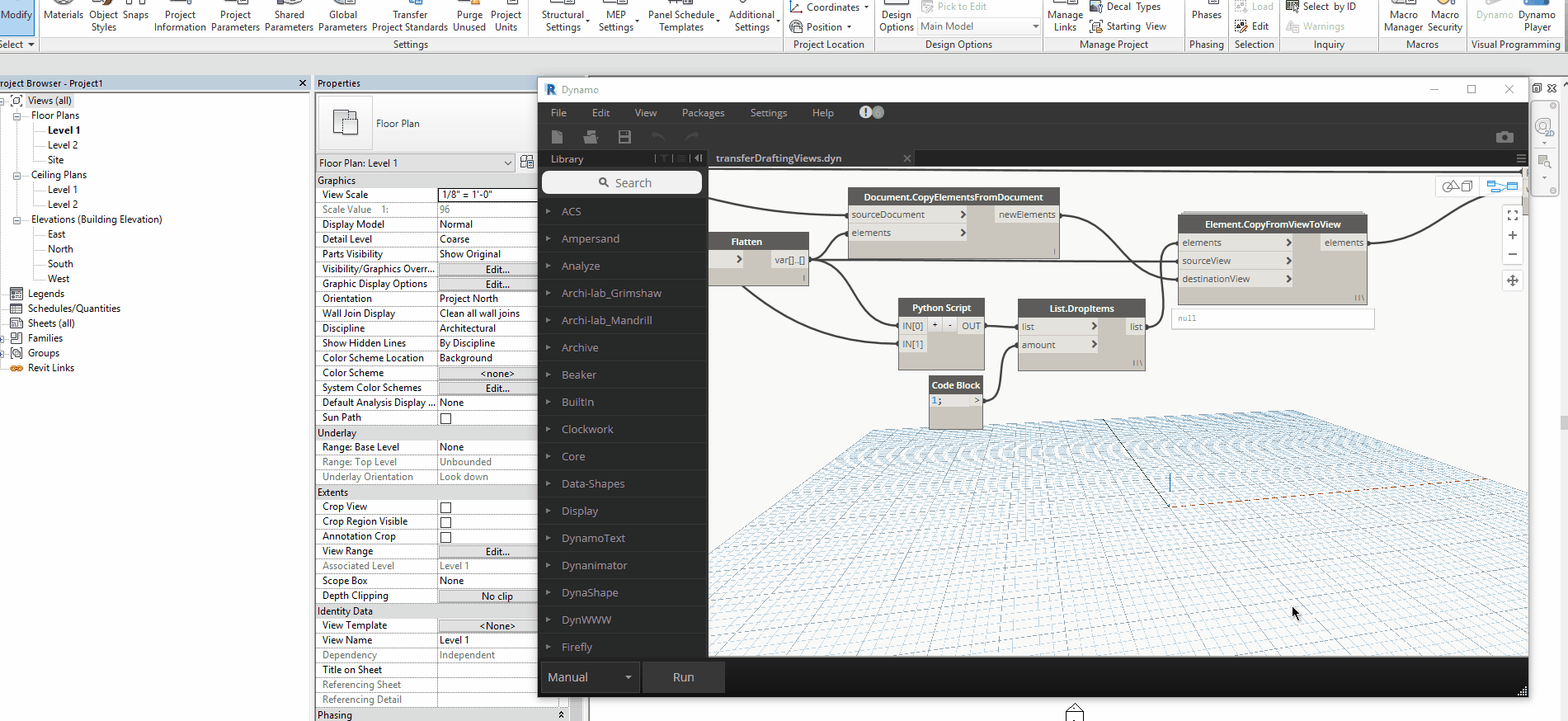The height and width of the screenshot is (721, 1568).
Task: Open Phases dialog
Action: pyautogui.click(x=1206, y=12)
